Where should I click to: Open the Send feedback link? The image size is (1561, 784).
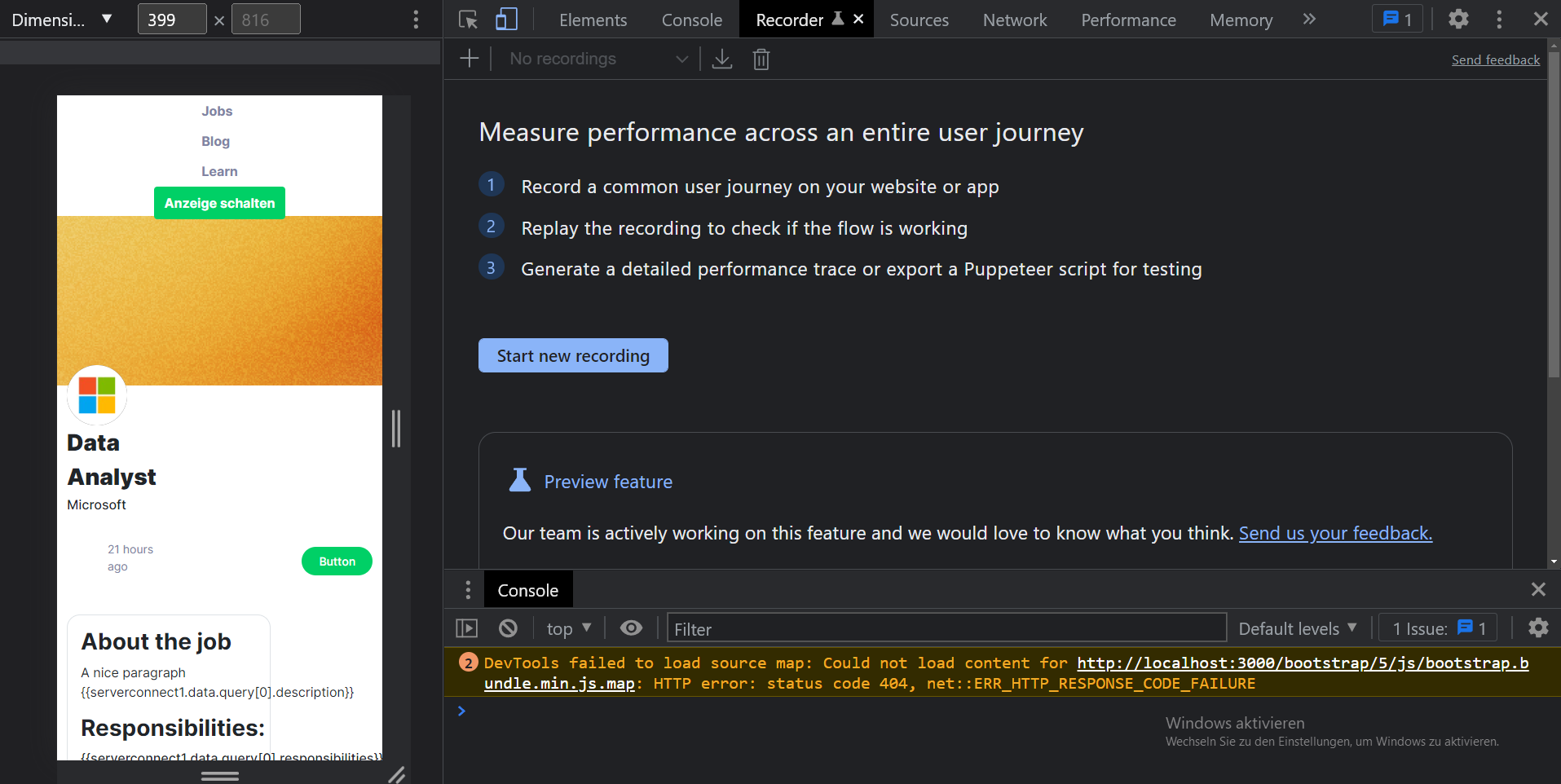point(1495,59)
